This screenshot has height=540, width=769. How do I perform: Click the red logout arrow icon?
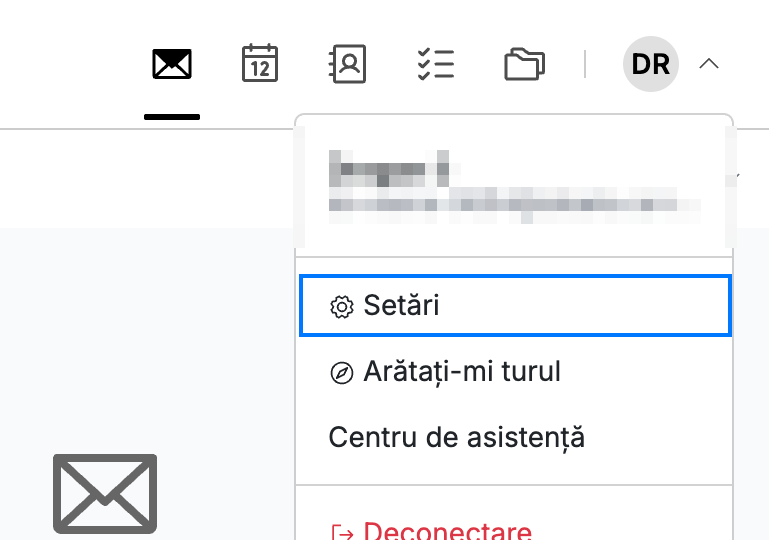[342, 533]
